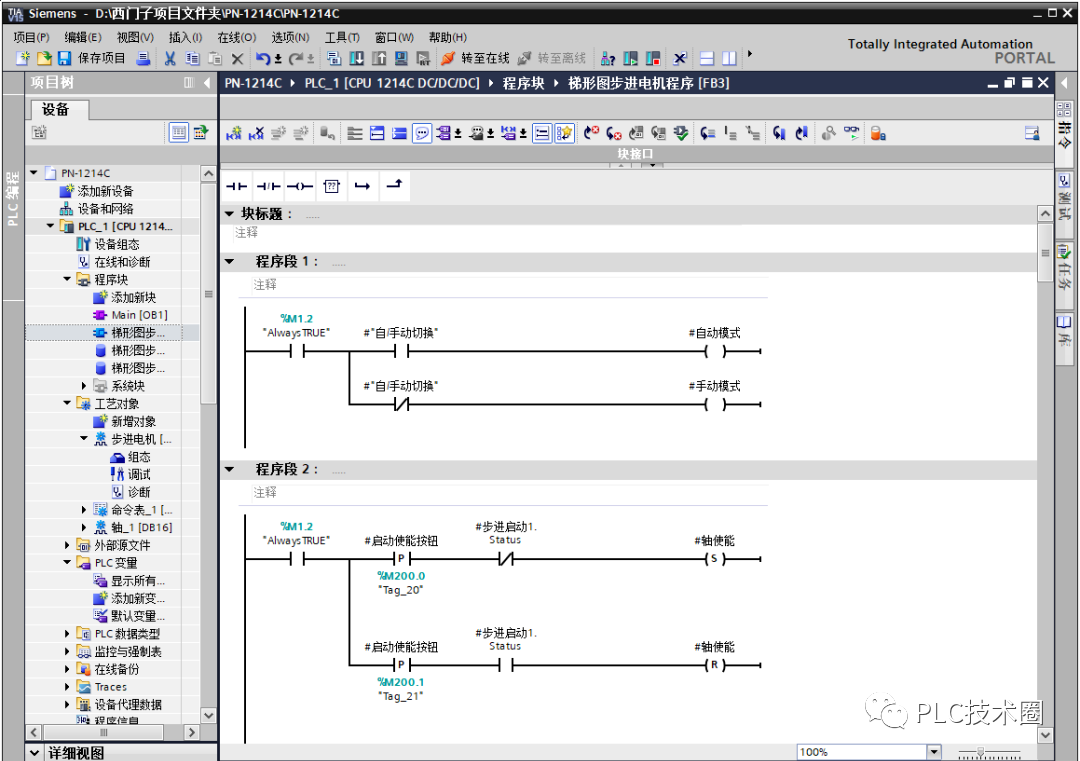Close the branch in the ladder

(394, 185)
